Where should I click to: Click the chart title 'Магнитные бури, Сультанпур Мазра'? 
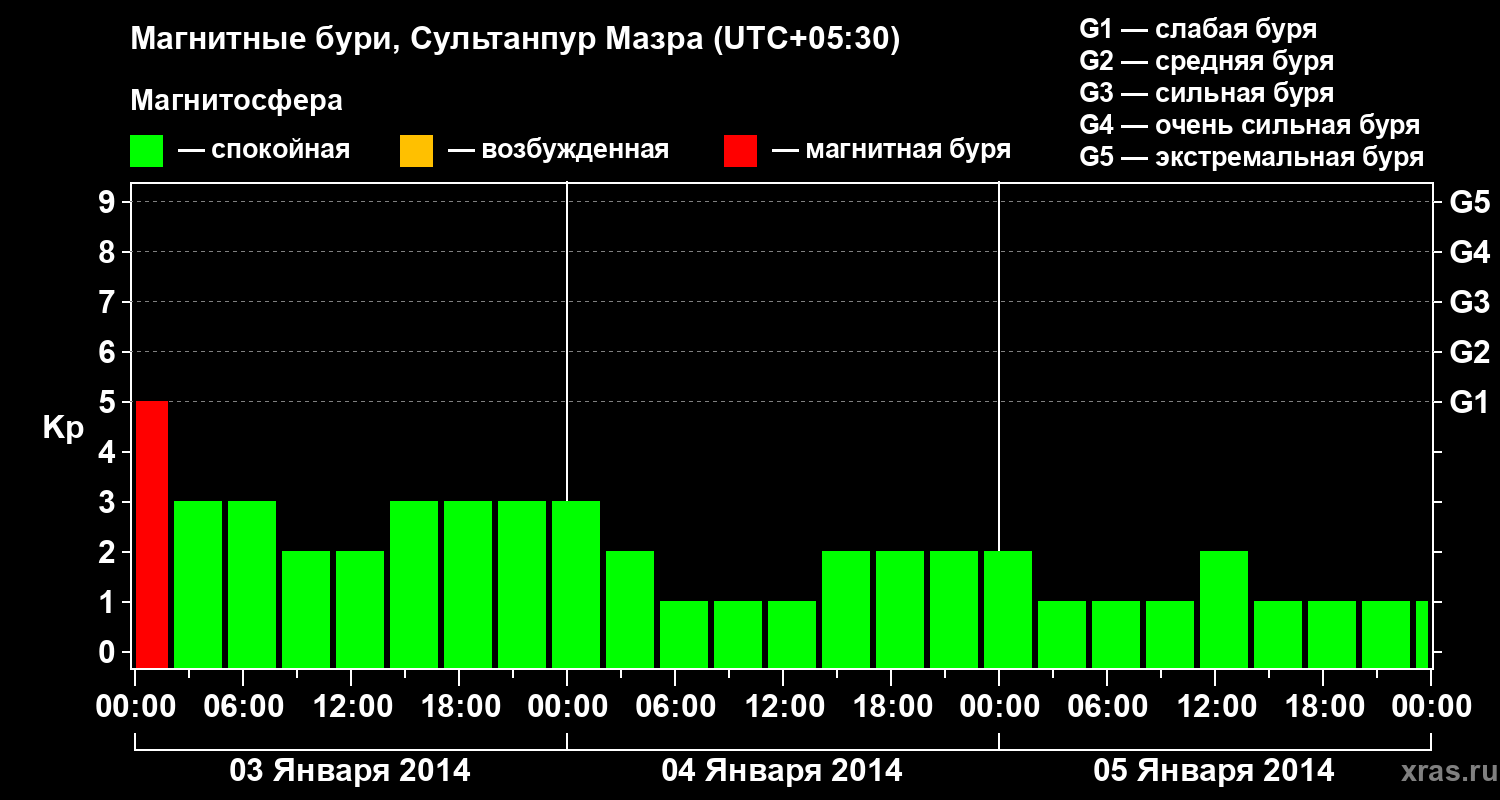(x=516, y=39)
